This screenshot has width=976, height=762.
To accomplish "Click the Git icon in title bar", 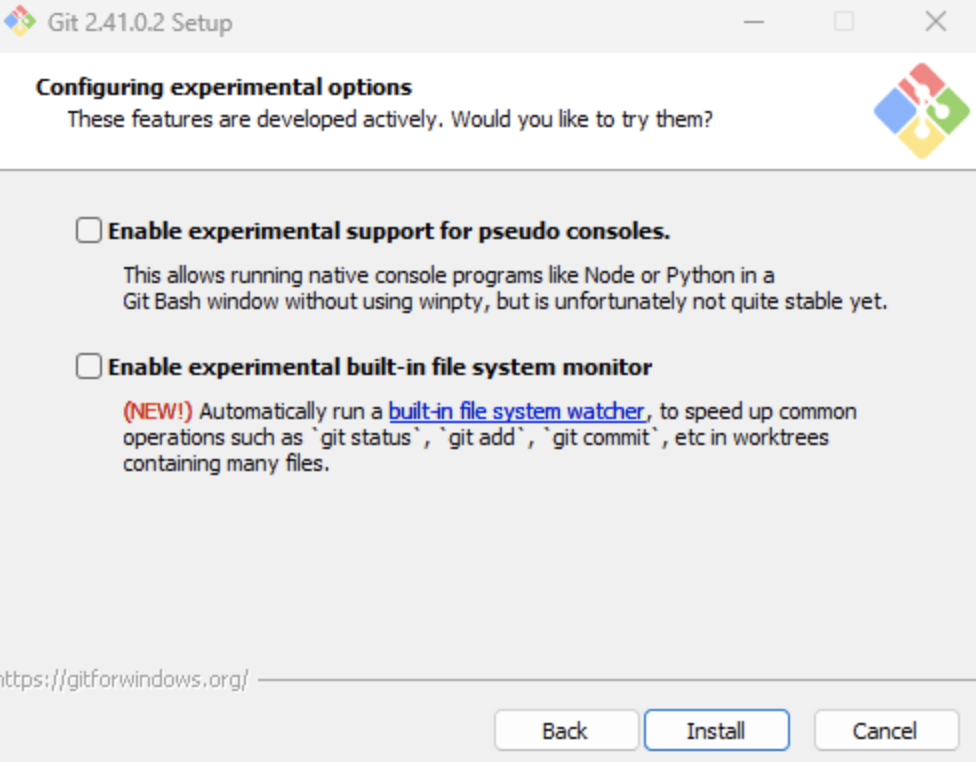I will [x=20, y=22].
